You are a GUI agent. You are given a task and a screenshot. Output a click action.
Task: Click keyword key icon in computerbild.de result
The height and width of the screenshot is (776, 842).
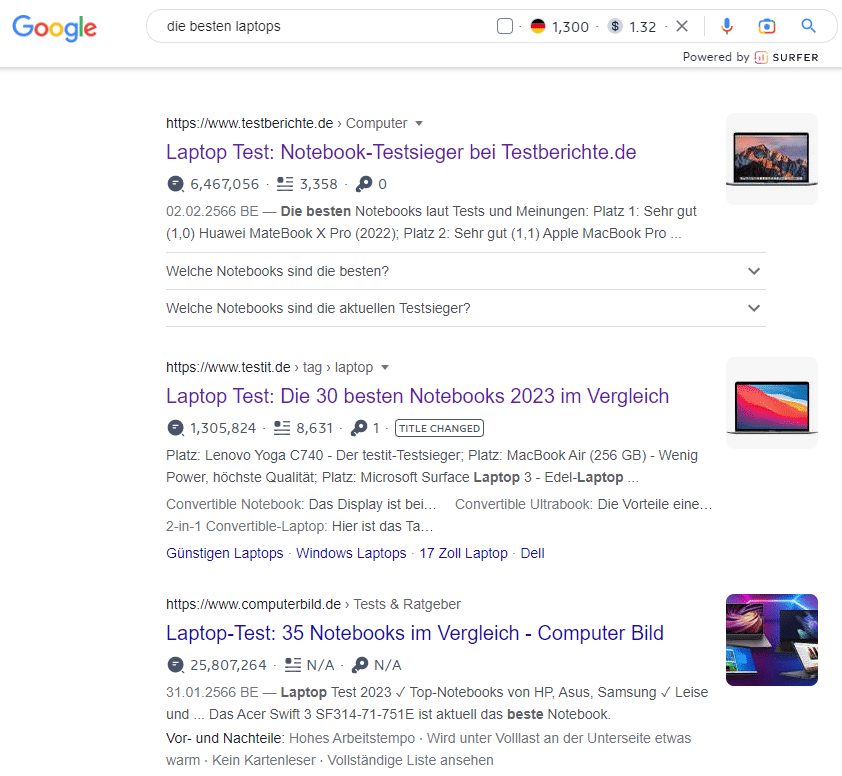pos(360,665)
